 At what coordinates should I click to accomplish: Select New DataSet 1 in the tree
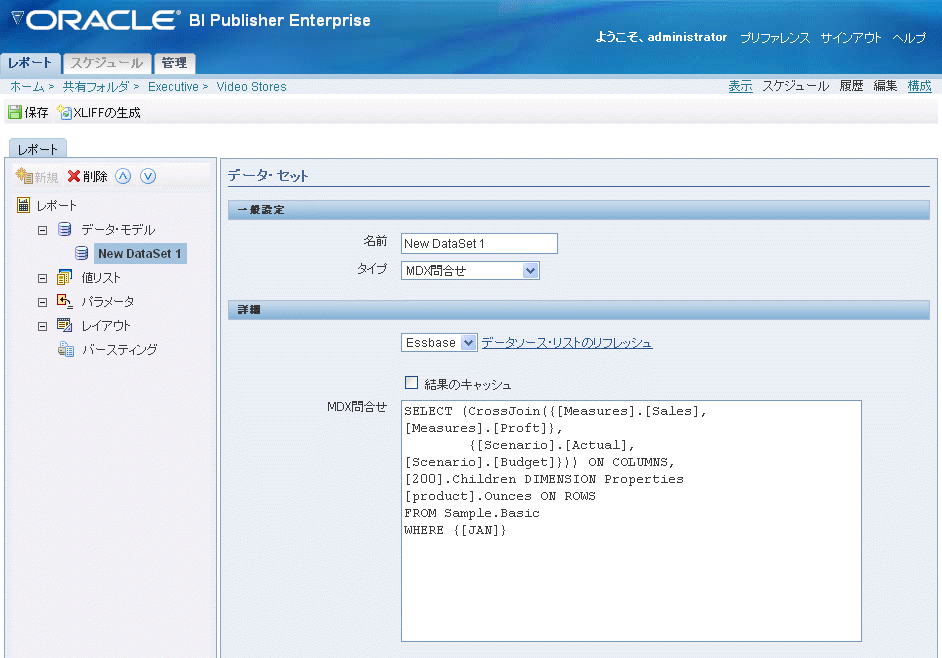point(139,254)
